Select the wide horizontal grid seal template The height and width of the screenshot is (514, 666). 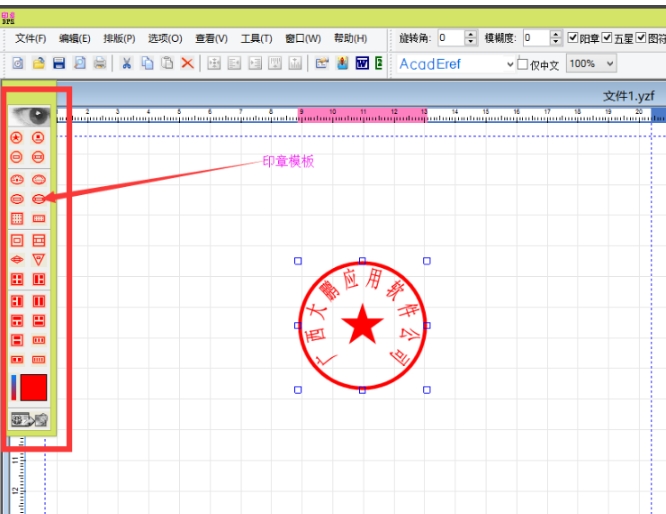click(39, 219)
